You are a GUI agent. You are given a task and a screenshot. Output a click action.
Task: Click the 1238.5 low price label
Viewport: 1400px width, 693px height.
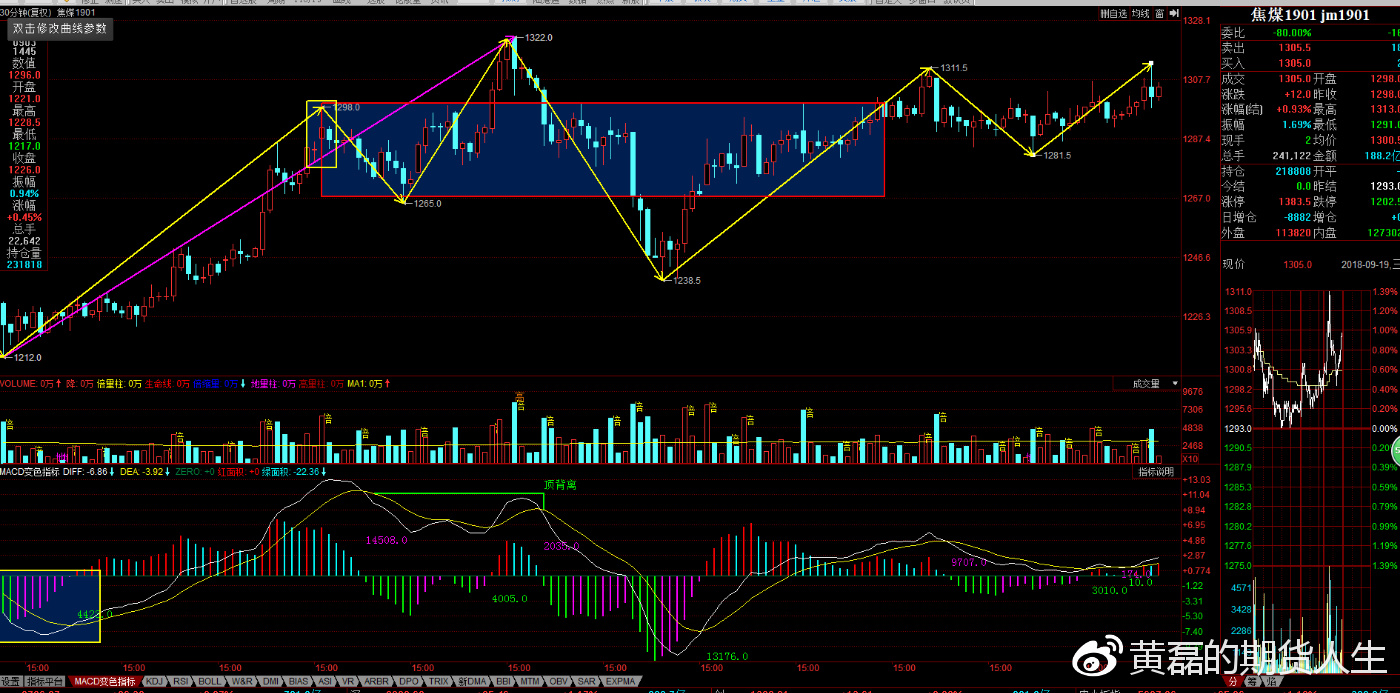tap(687, 281)
